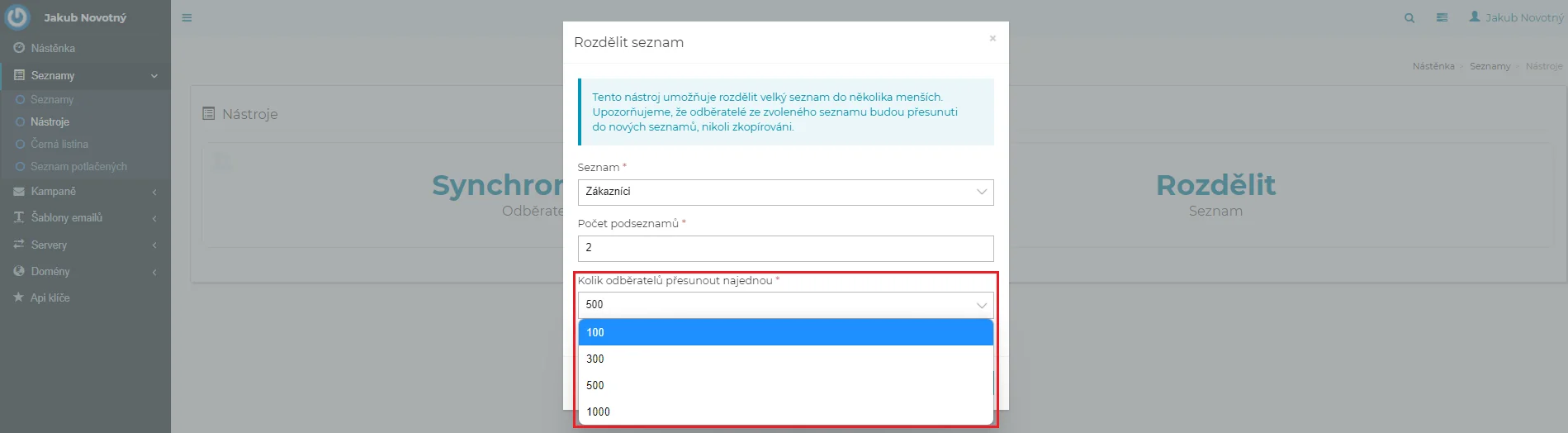1568x433 pixels.
Task: Select the 300 option in list
Action: (x=784, y=359)
